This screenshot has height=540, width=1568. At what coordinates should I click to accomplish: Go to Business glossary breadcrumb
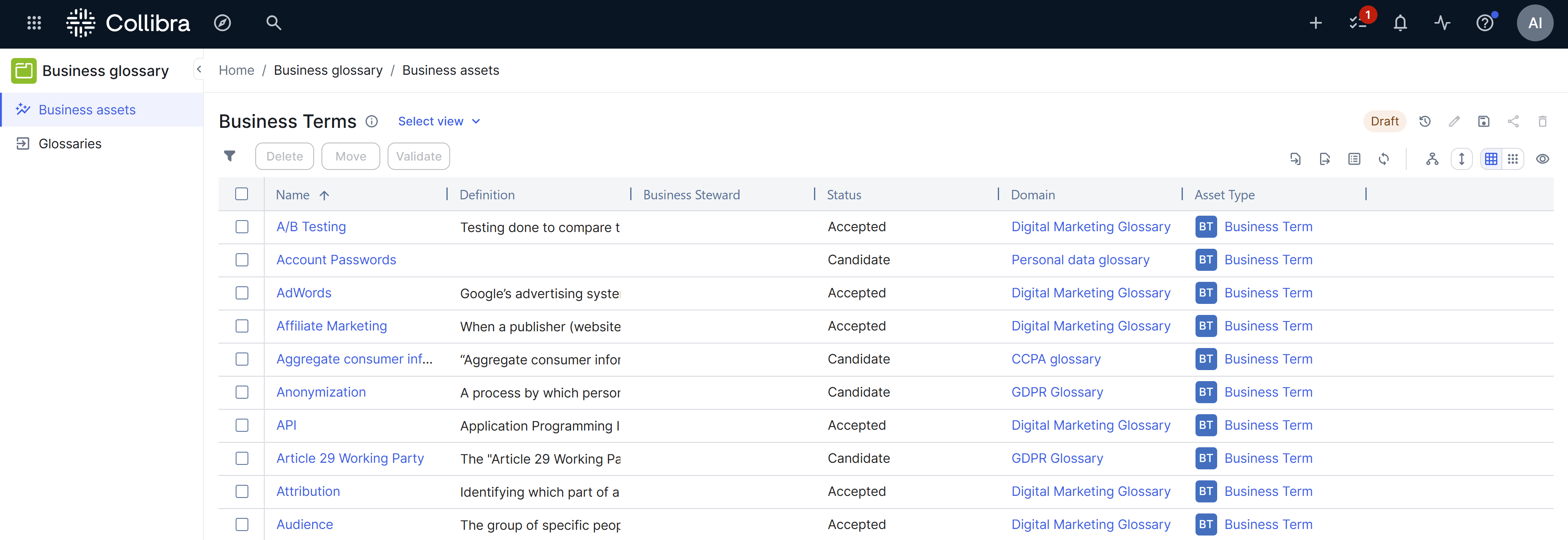point(328,70)
